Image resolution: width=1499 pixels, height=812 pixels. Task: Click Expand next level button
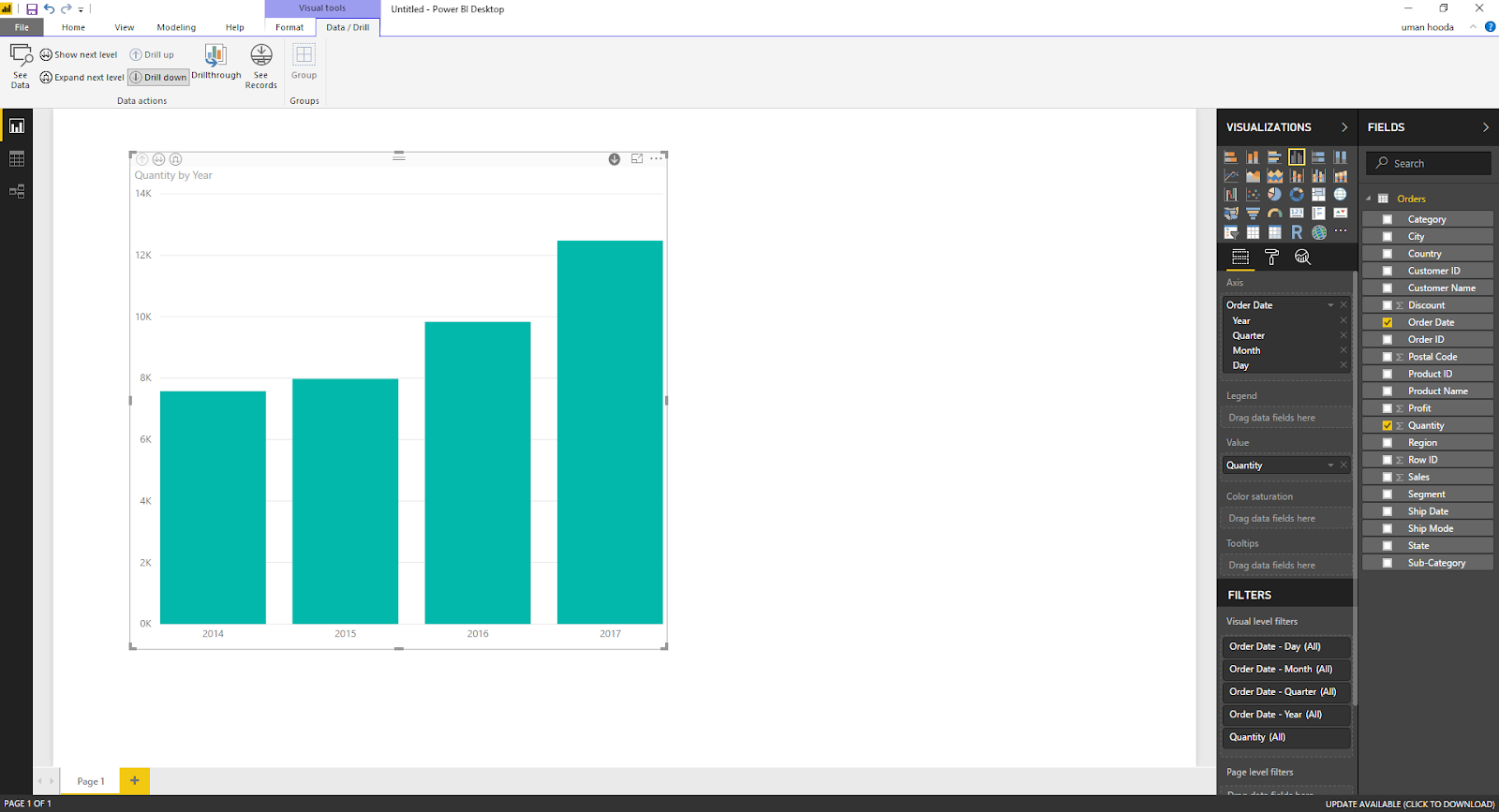[82, 77]
